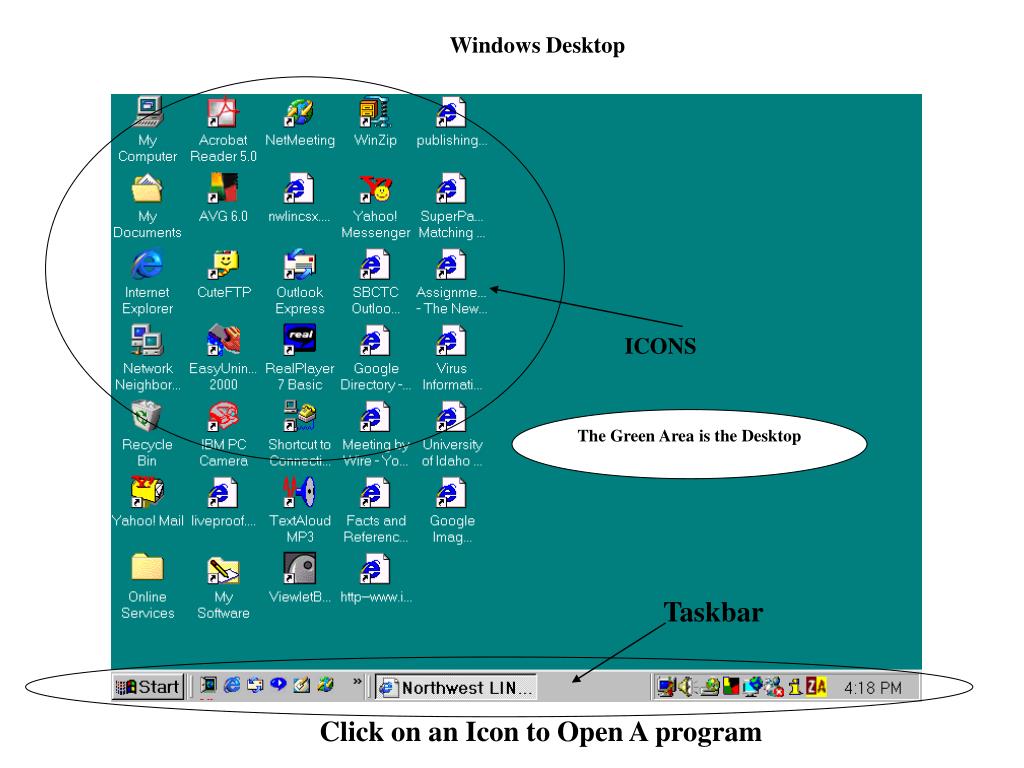
Task: Launch Outlook Express from Quick Launch
Action: 255,685
